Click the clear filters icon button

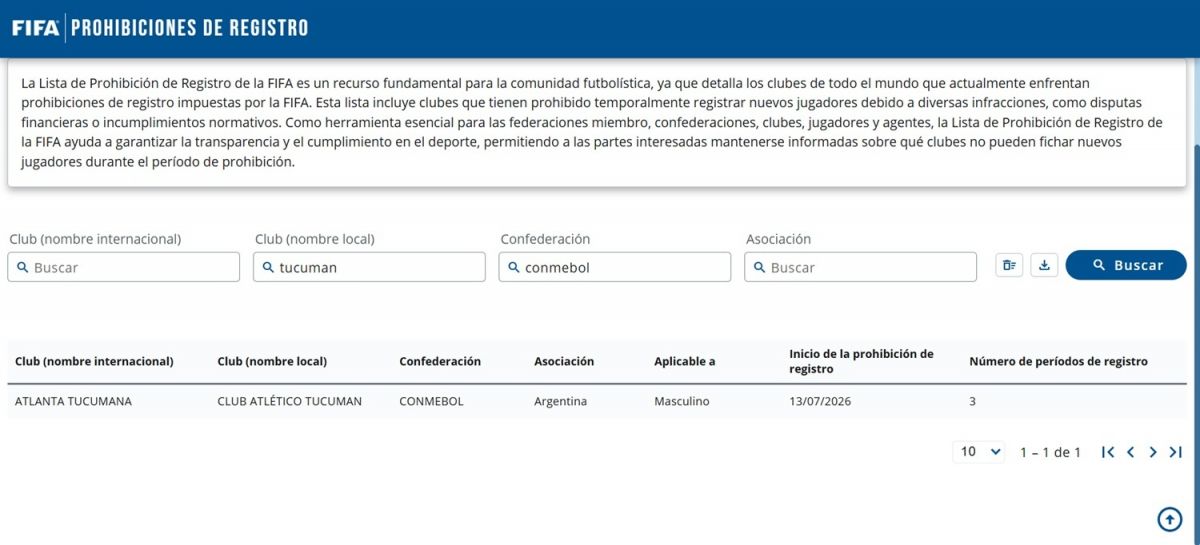(1009, 265)
